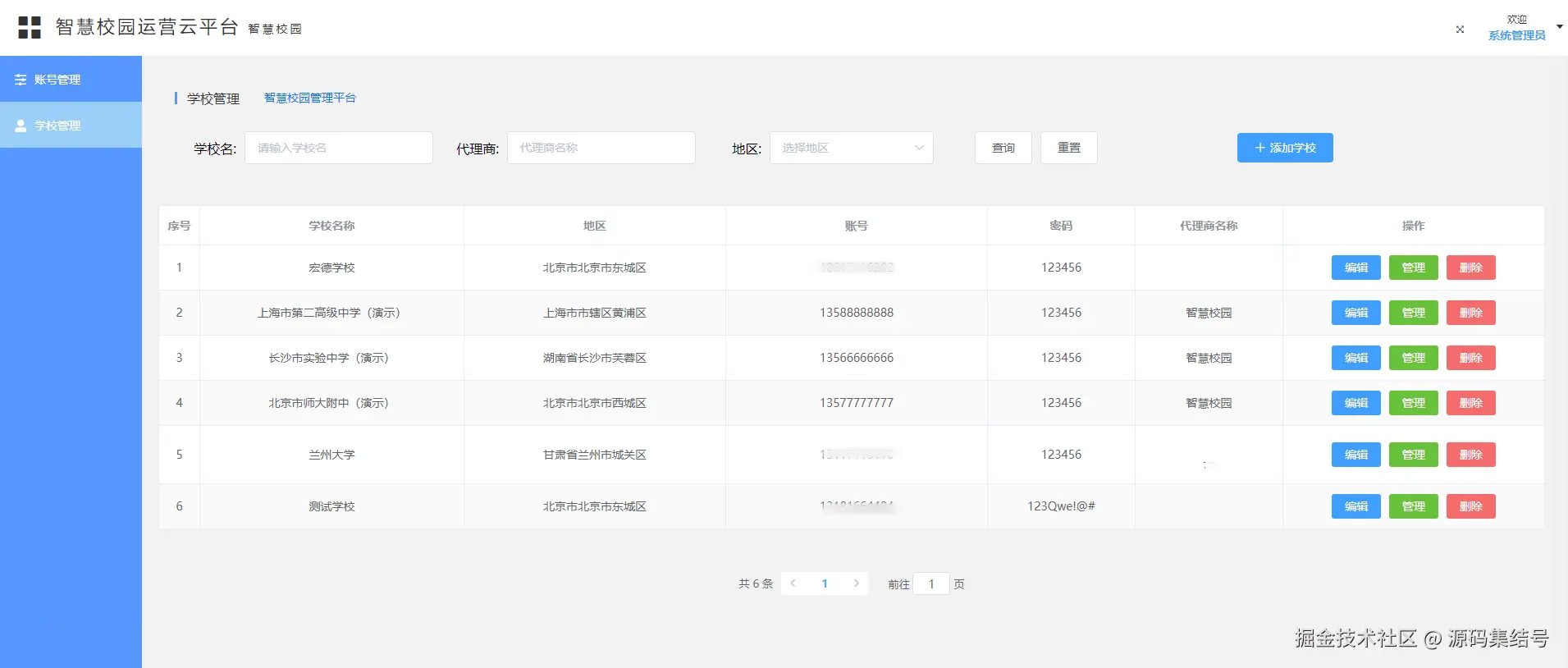Screen dimensions: 1568x668
Task: Open the 选择地区 dropdown
Action: [852, 148]
